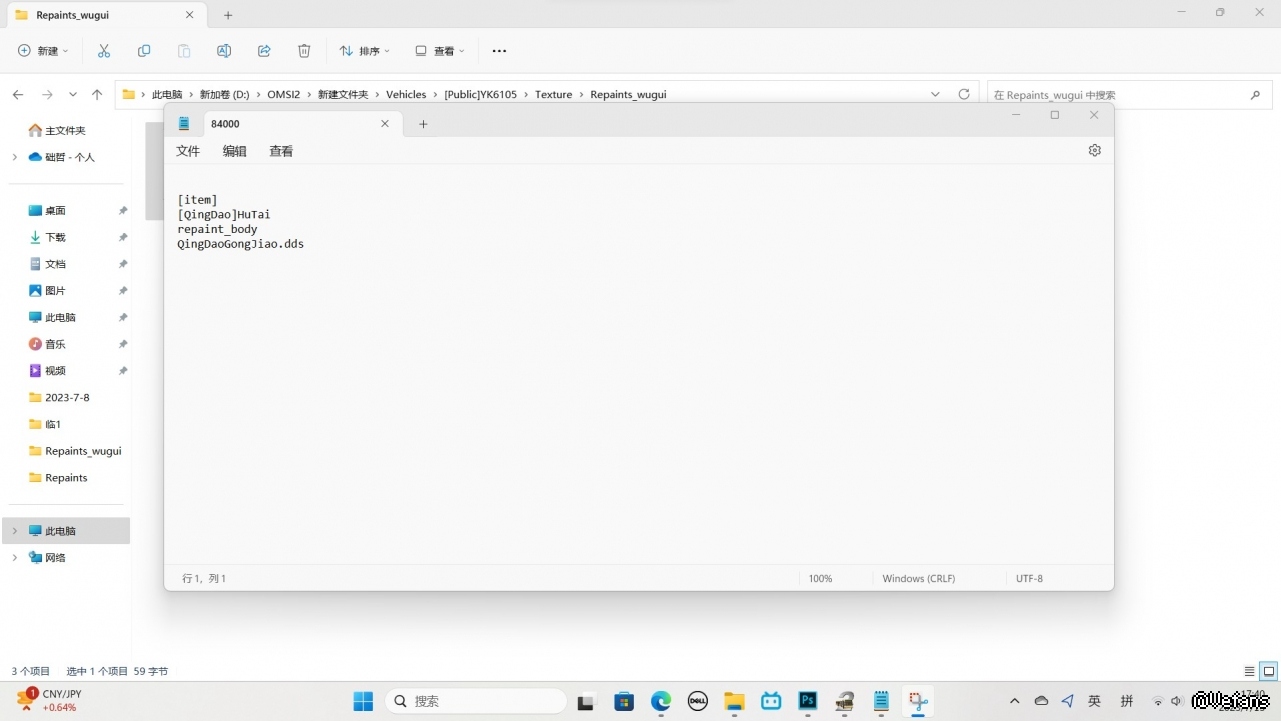Image resolution: width=1281 pixels, height=721 pixels.
Task: Click the location arrow tray icon
Action: 1068,701
